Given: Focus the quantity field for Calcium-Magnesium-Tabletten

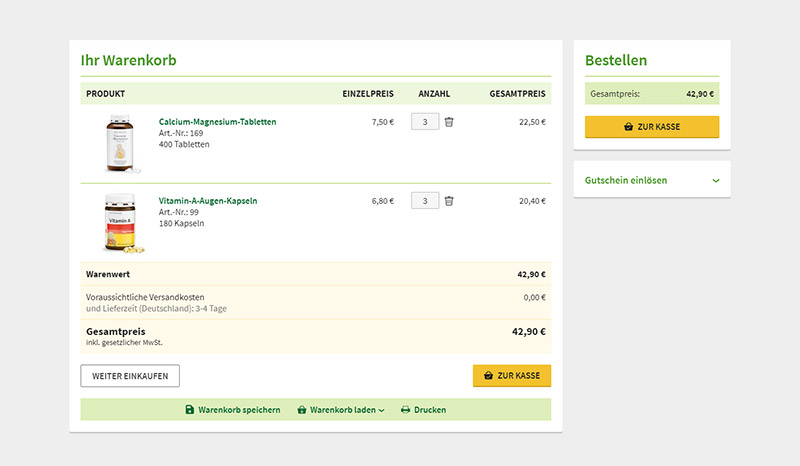Looking at the screenshot, I should tap(425, 122).
